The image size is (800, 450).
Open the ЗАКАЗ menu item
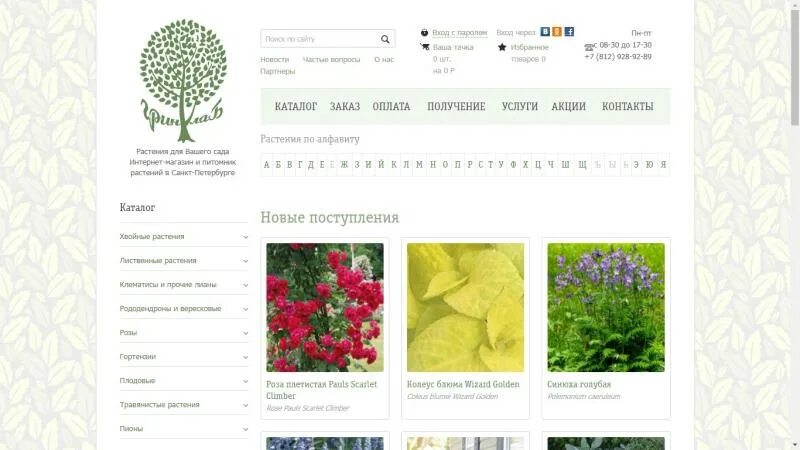pos(345,106)
